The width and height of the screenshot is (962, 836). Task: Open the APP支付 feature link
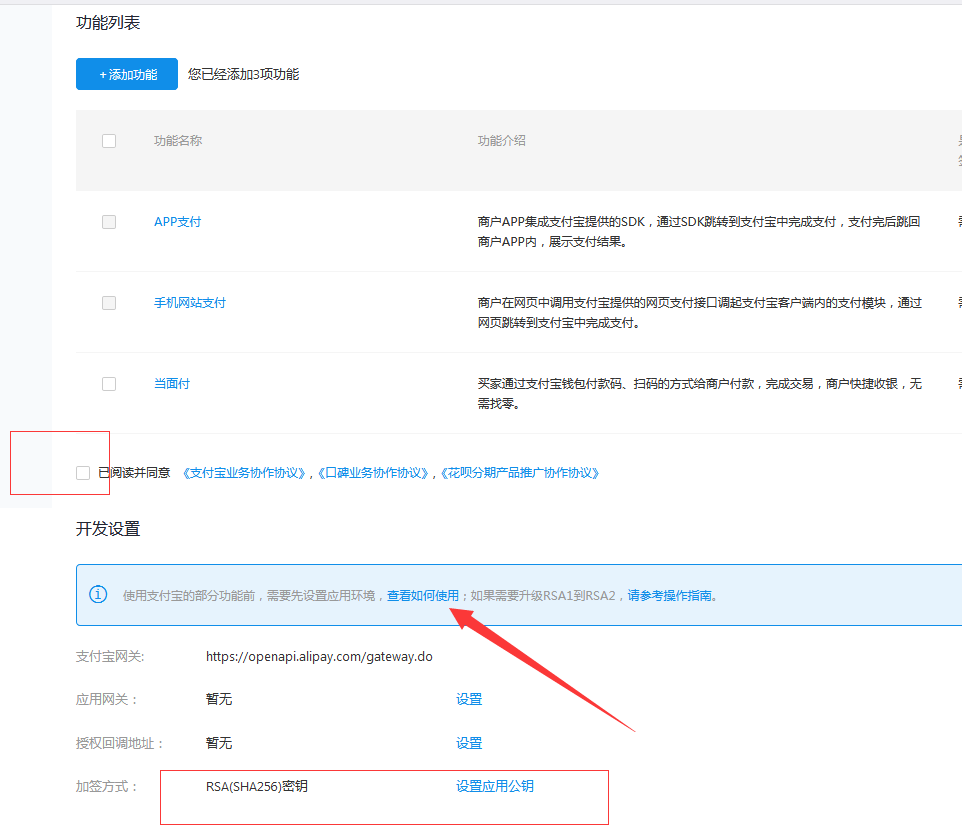click(x=177, y=222)
